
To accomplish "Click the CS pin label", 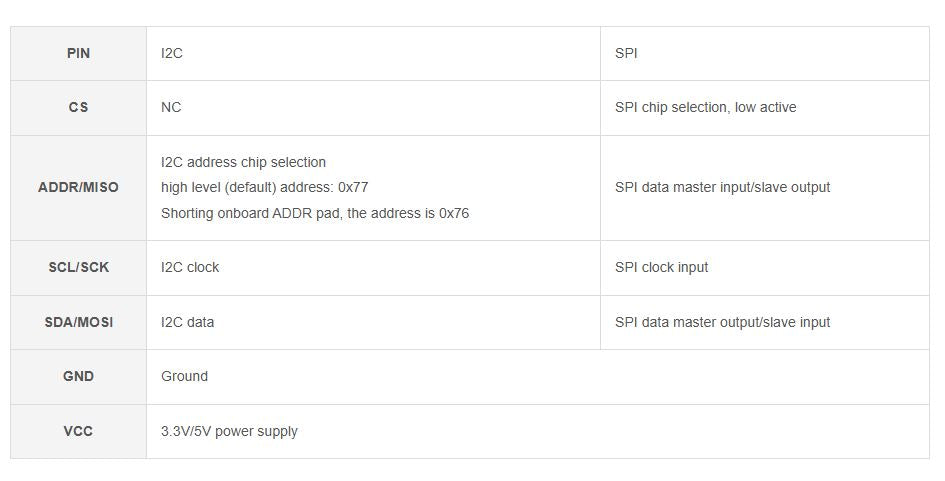I will tap(78, 107).
